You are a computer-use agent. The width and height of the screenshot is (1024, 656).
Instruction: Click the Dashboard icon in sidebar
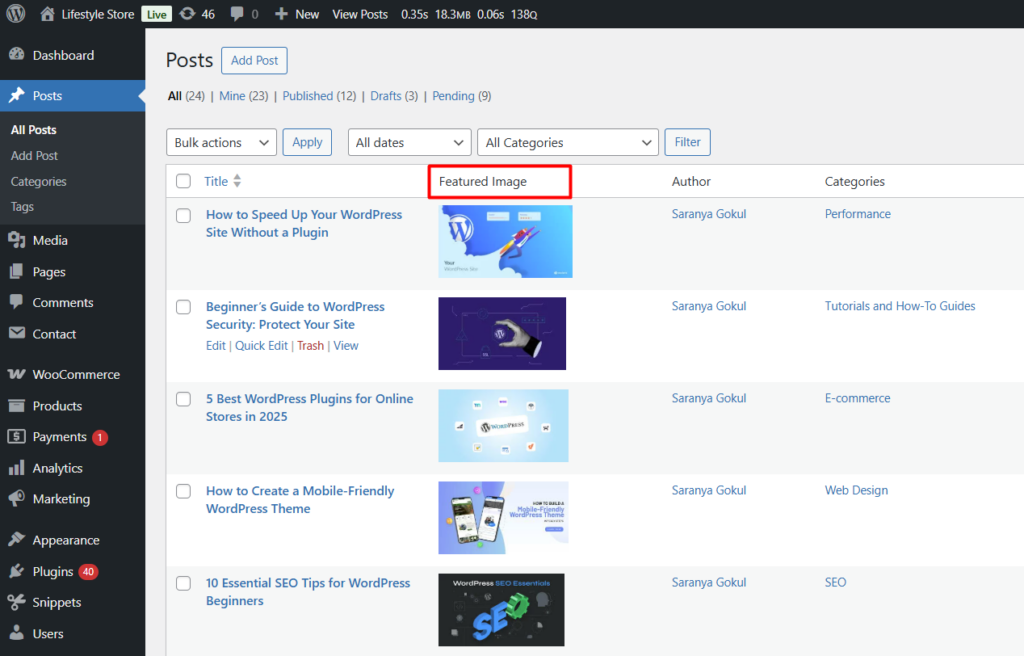click(16, 56)
